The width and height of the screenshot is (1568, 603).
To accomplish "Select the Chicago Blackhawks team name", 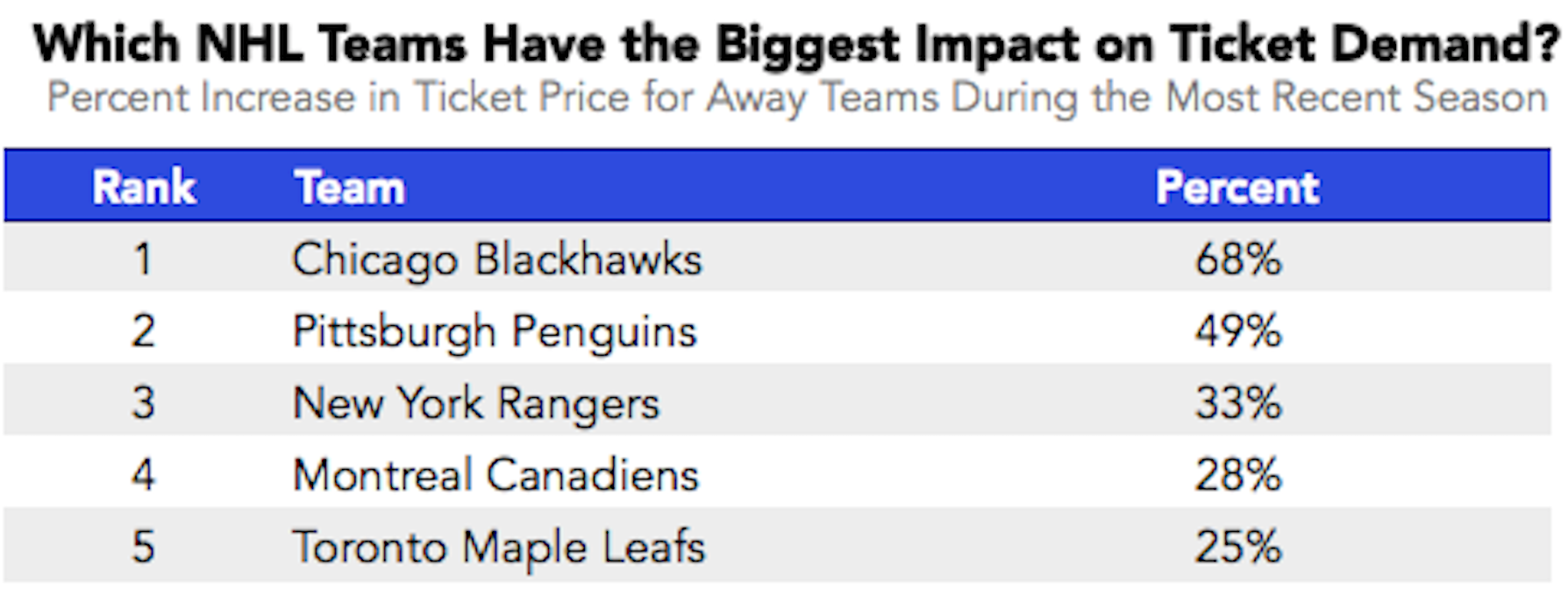I will (x=497, y=261).
